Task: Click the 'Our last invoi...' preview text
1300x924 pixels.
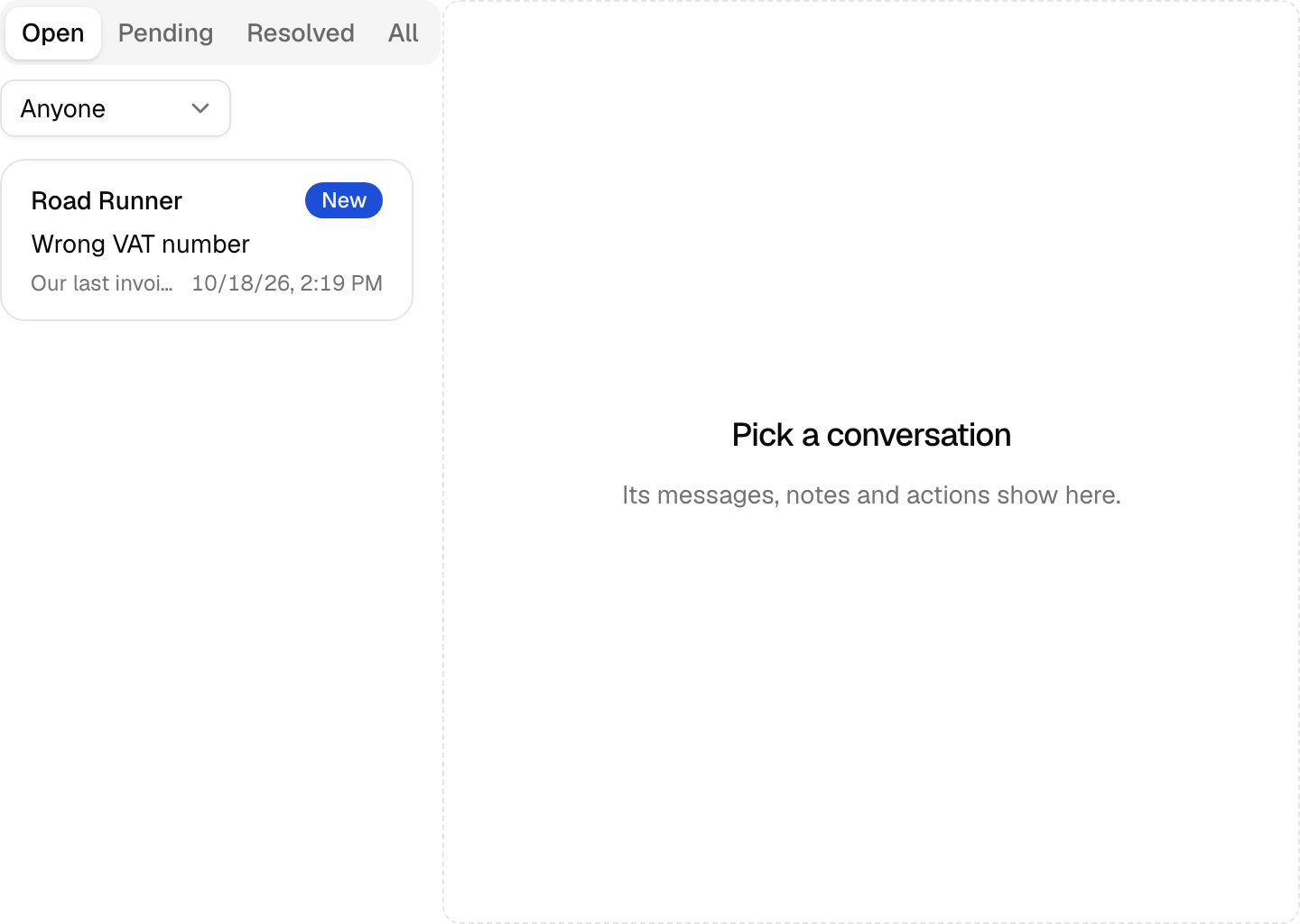Action: pos(102,283)
